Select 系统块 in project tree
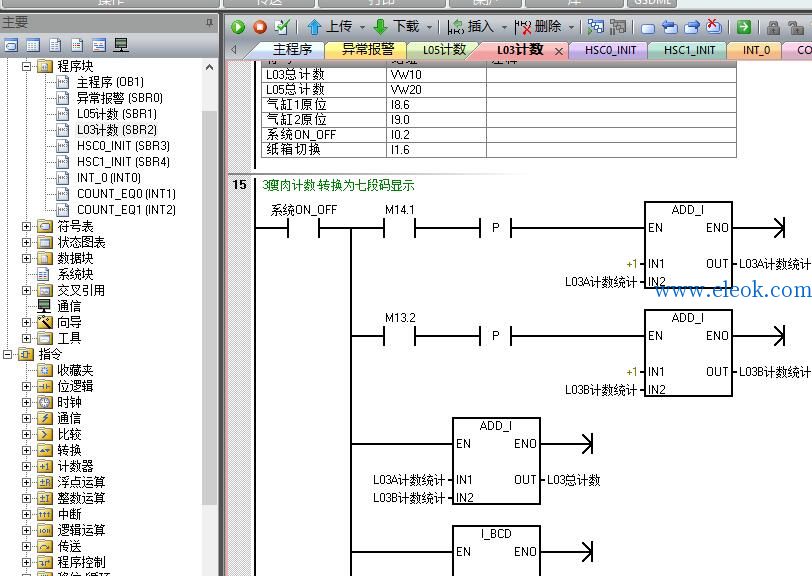Screen dimensions: 812x576 click(x=75, y=275)
